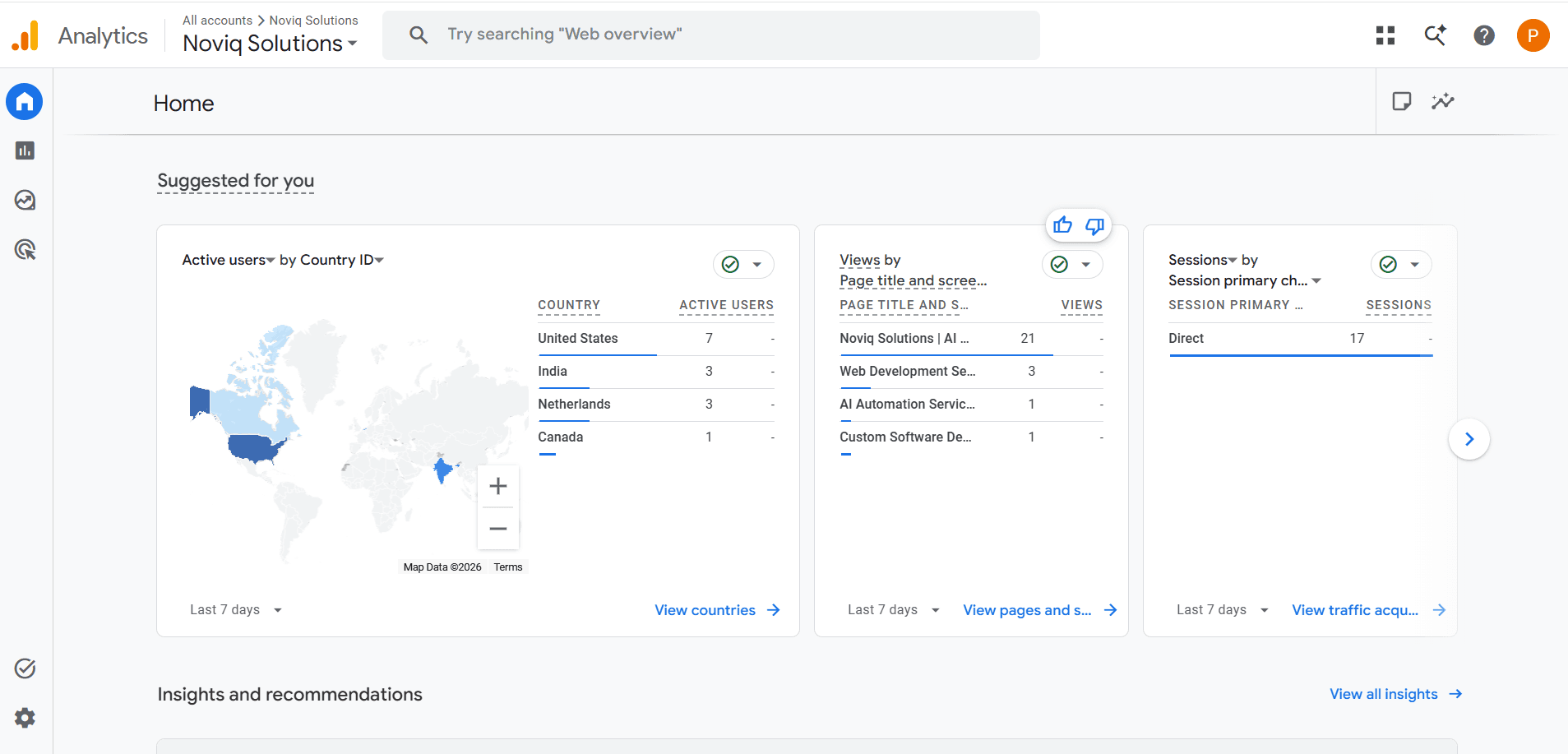This screenshot has height=754, width=1568.
Task: Open map Terms link
Action: pos(508,567)
